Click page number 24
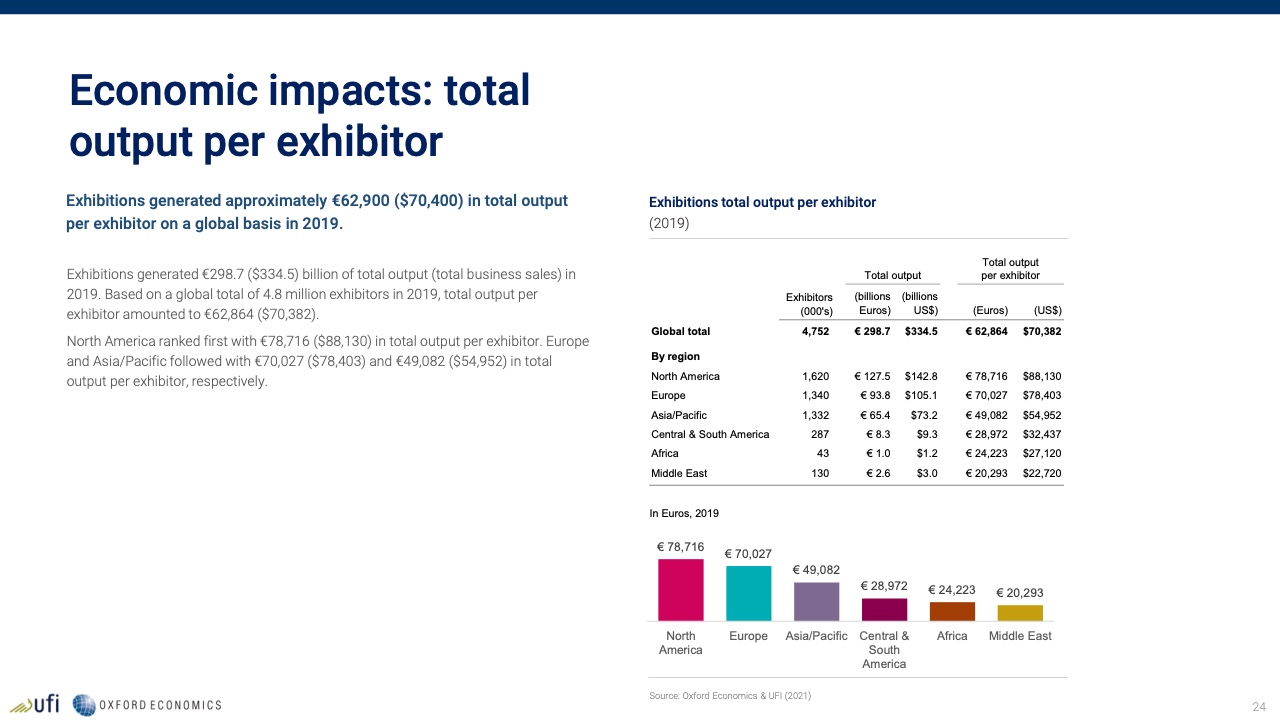The height and width of the screenshot is (720, 1280). 1259,707
